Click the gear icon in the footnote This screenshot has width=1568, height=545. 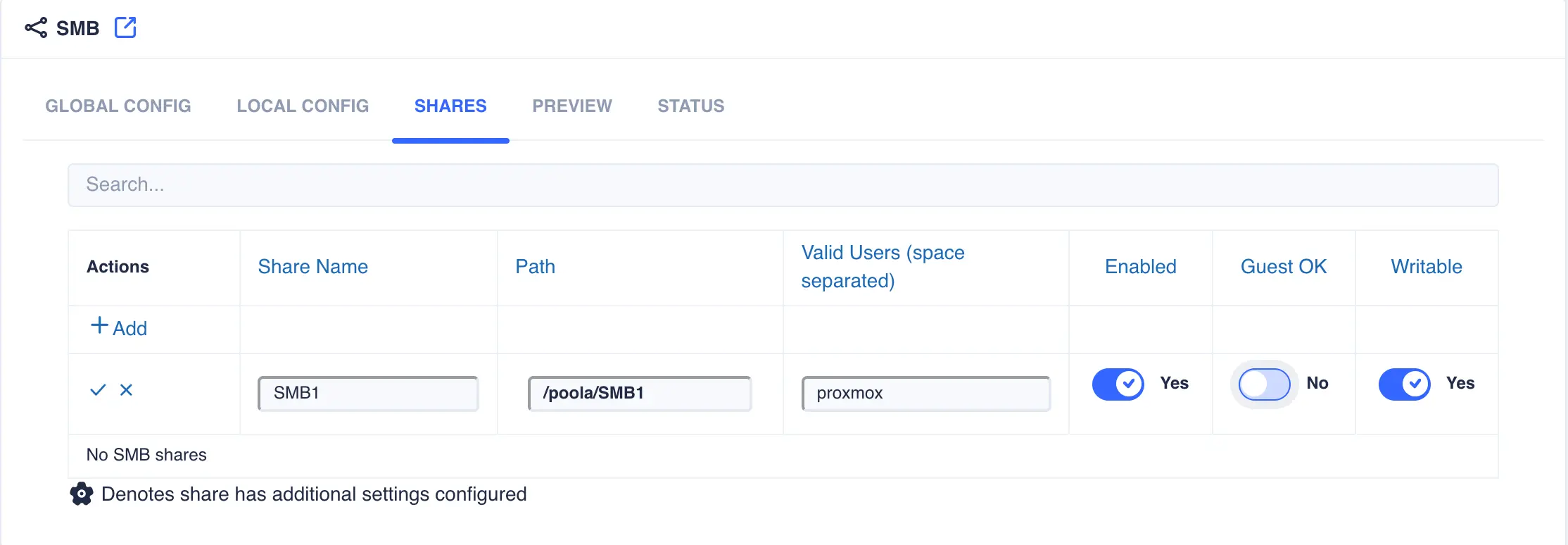[x=82, y=494]
